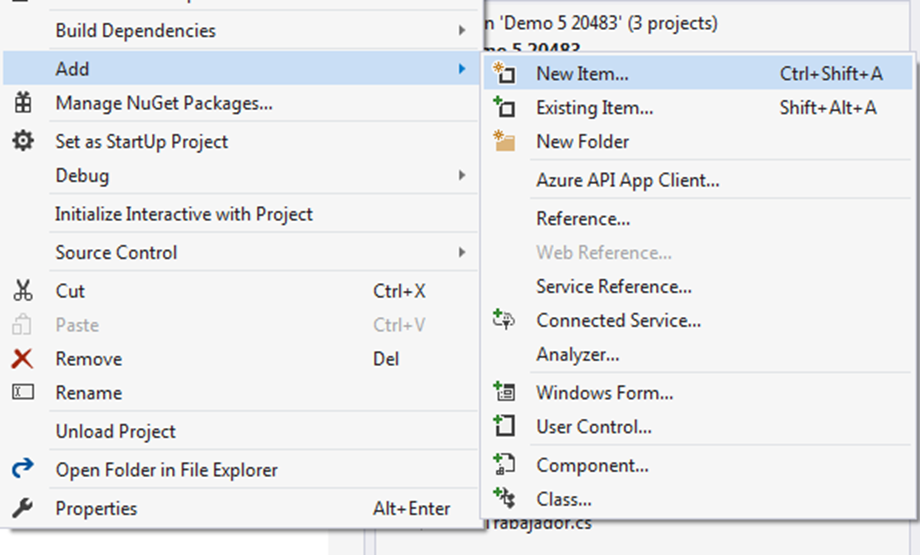The image size is (920, 555).
Task: Open project Properties from context menu
Action: tap(96, 509)
